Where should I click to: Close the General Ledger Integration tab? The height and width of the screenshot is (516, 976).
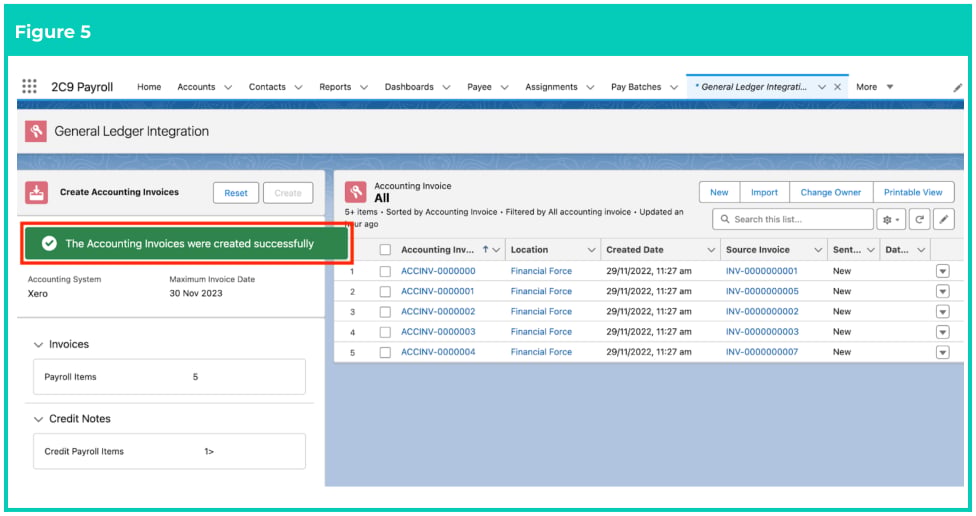(x=837, y=87)
